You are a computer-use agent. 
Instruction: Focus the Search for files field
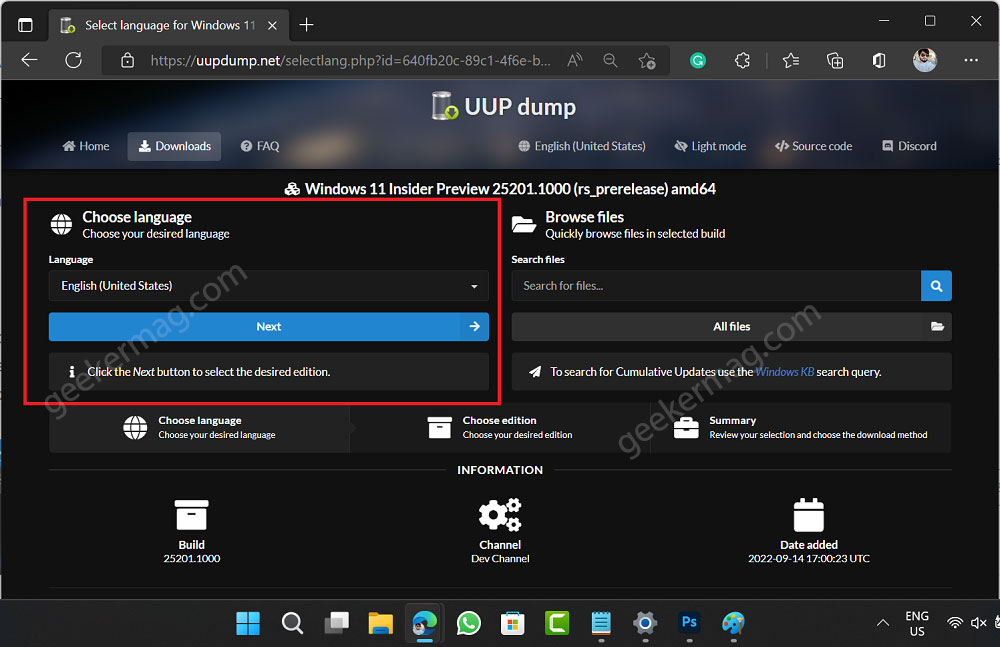(x=716, y=286)
